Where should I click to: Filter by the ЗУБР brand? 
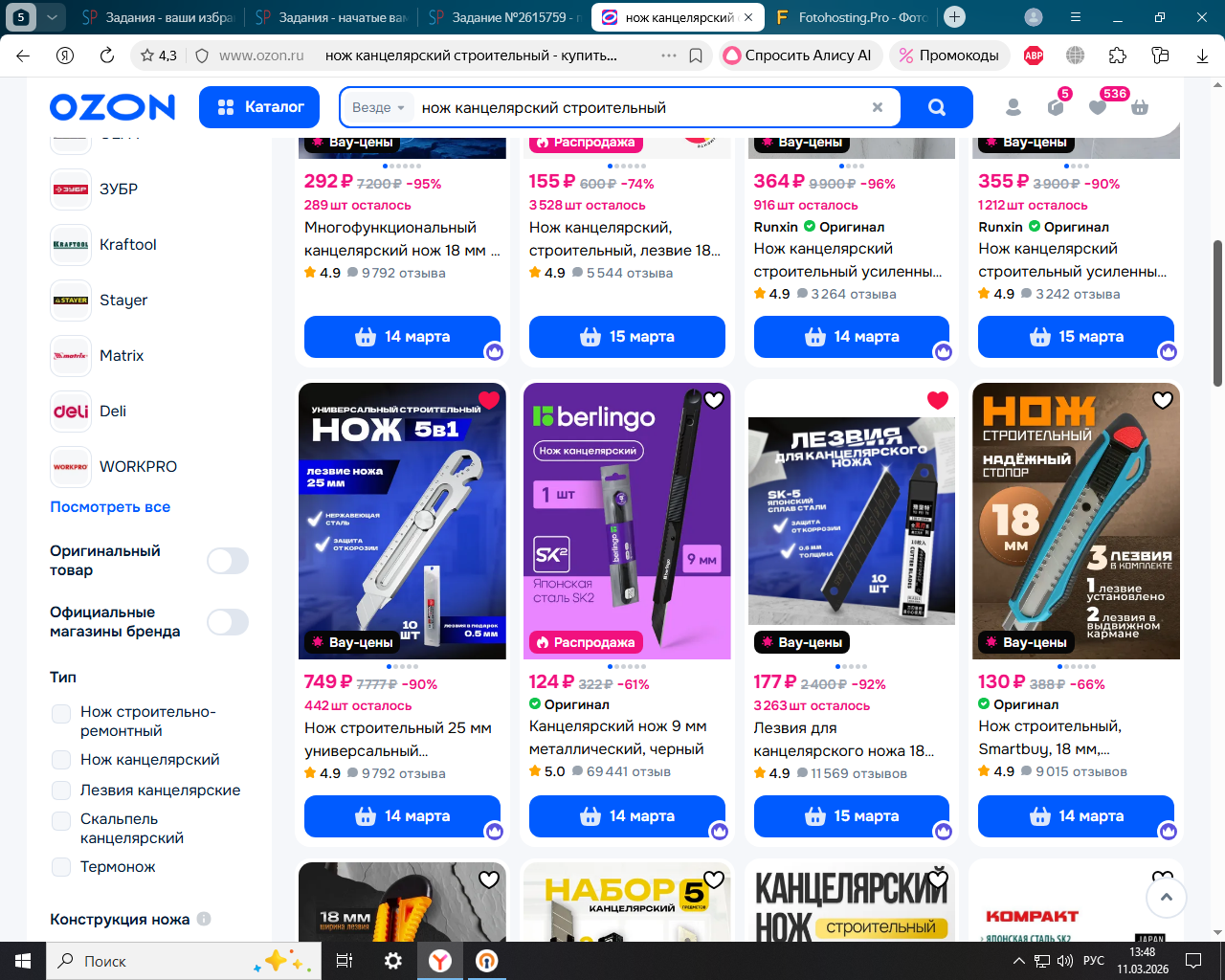tap(94, 189)
